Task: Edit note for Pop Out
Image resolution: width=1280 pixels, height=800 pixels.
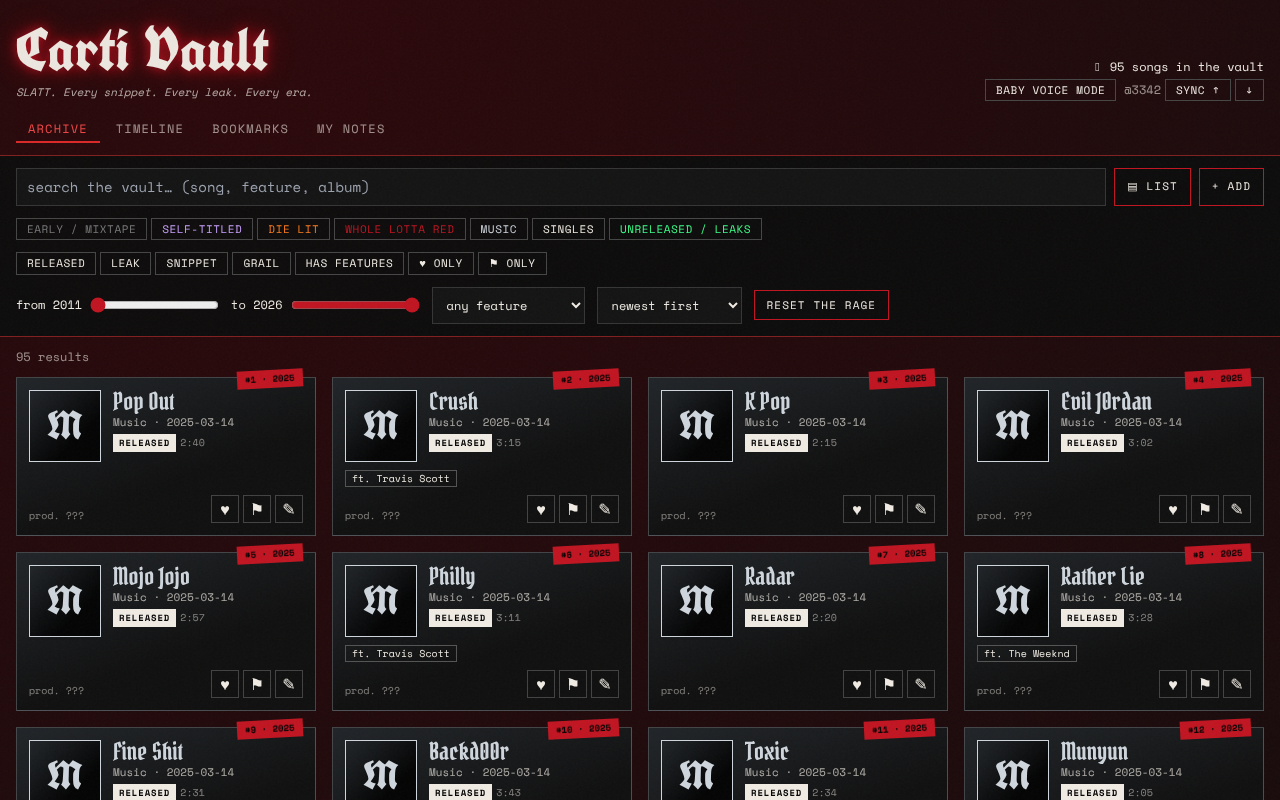Action: [x=289, y=509]
